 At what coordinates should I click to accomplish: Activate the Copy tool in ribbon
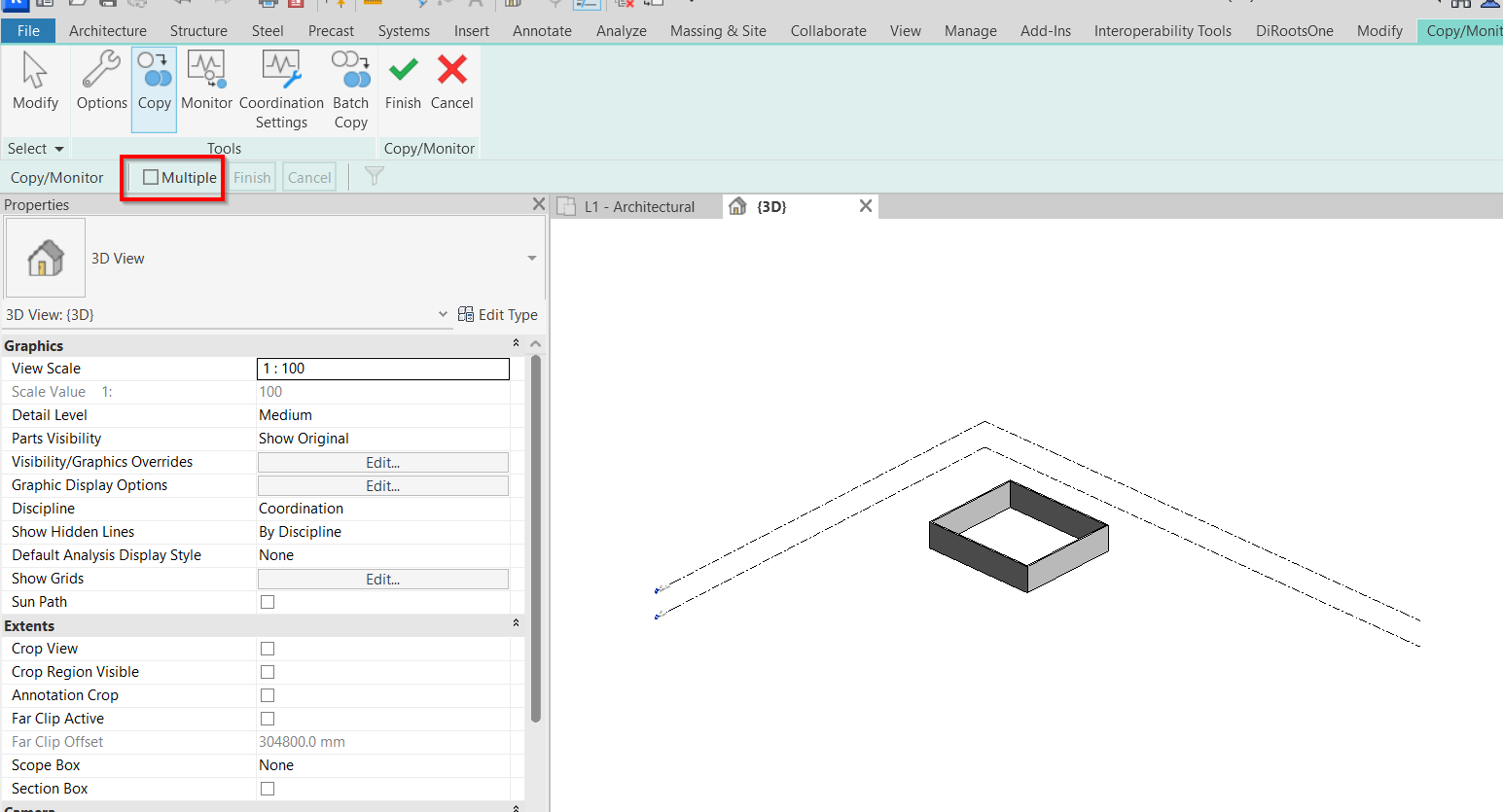154,83
